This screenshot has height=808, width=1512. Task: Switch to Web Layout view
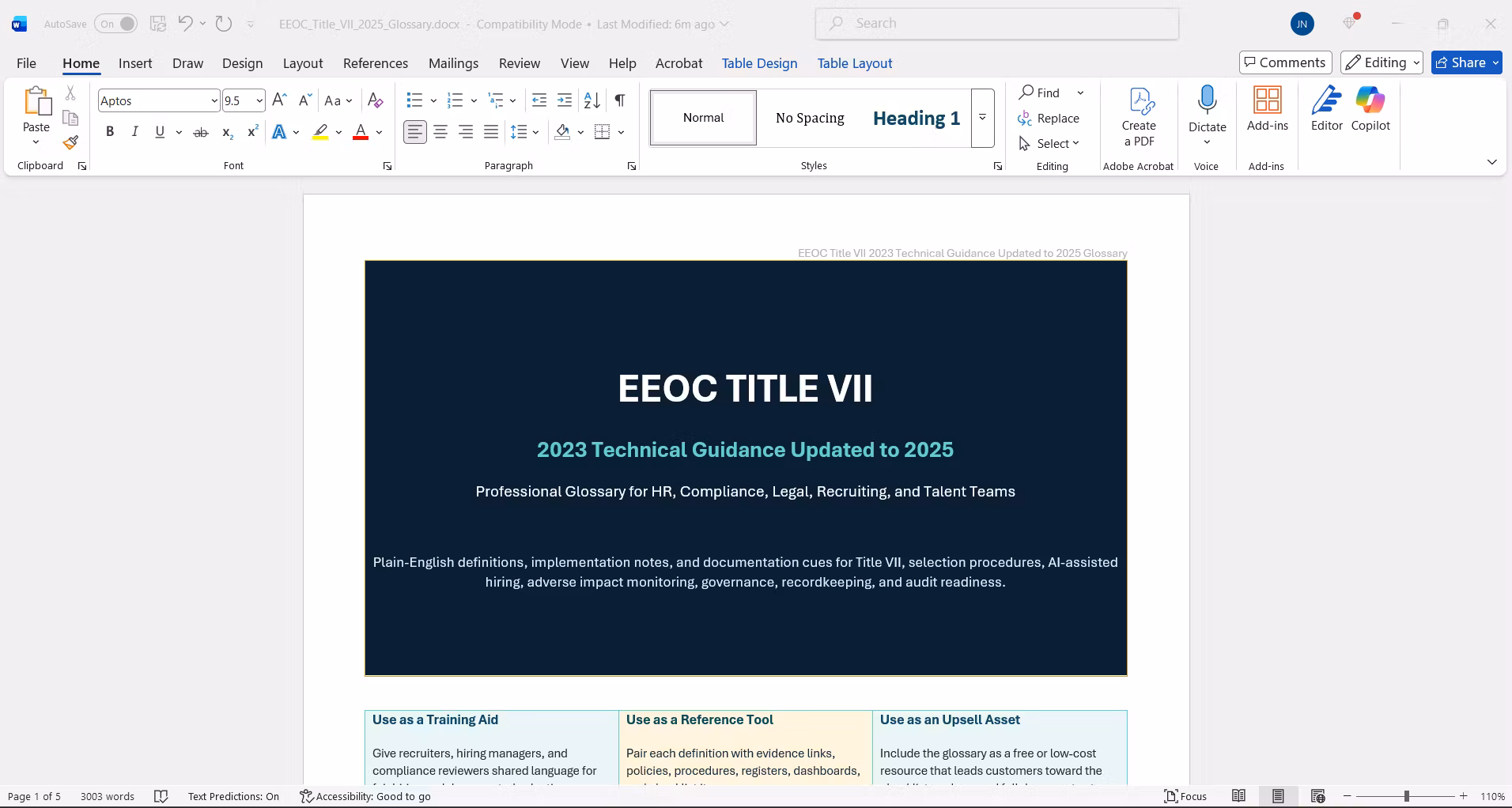pos(1317,796)
